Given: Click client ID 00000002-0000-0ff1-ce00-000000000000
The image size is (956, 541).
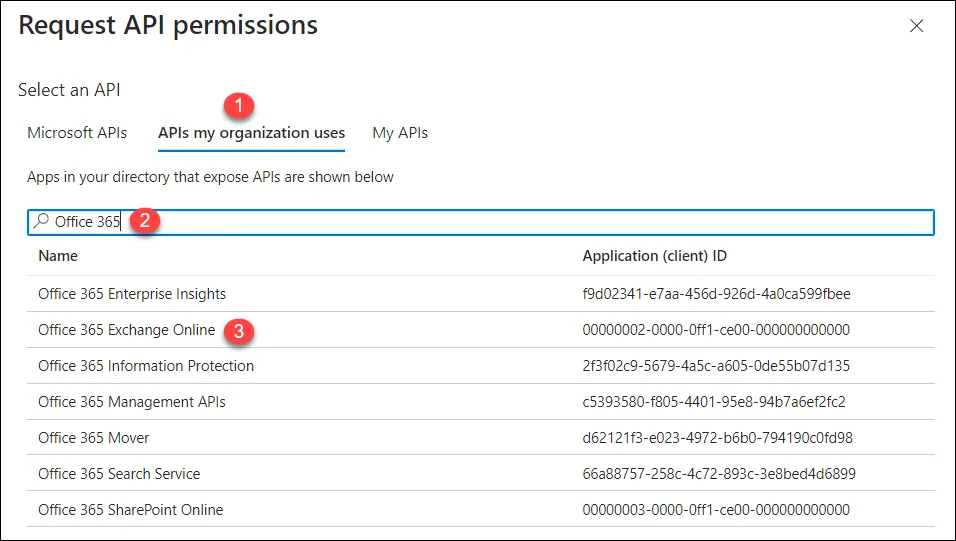Looking at the screenshot, I should click(x=716, y=330).
